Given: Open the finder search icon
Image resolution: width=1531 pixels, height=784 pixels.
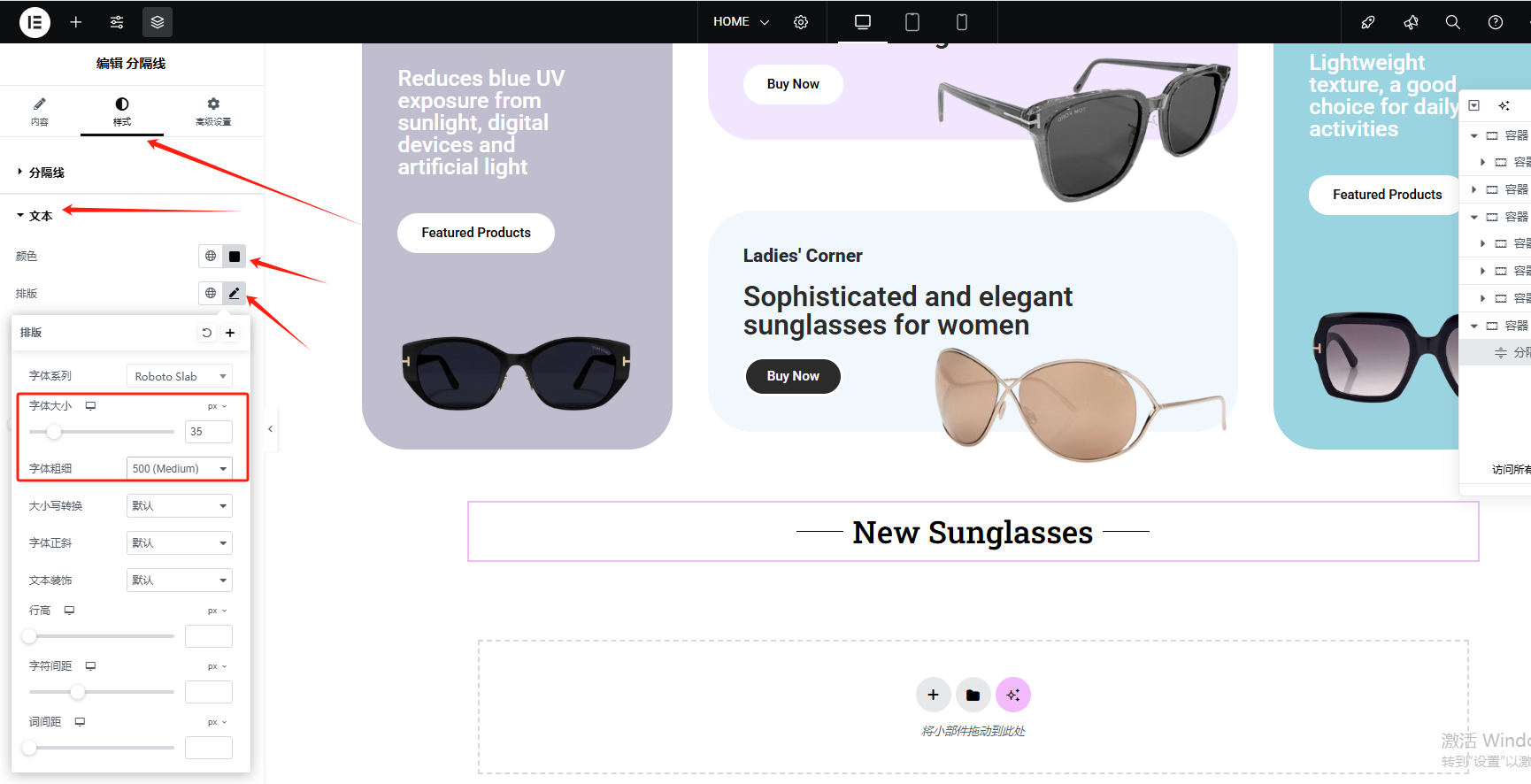Looking at the screenshot, I should tap(1453, 22).
